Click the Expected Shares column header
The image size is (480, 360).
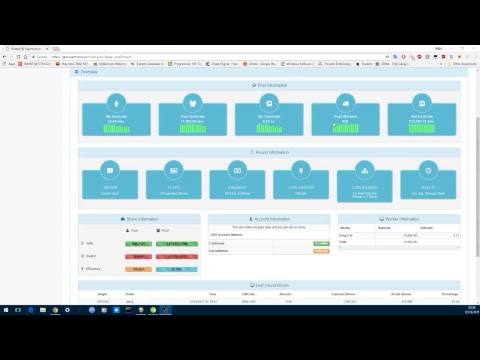pos(343,294)
